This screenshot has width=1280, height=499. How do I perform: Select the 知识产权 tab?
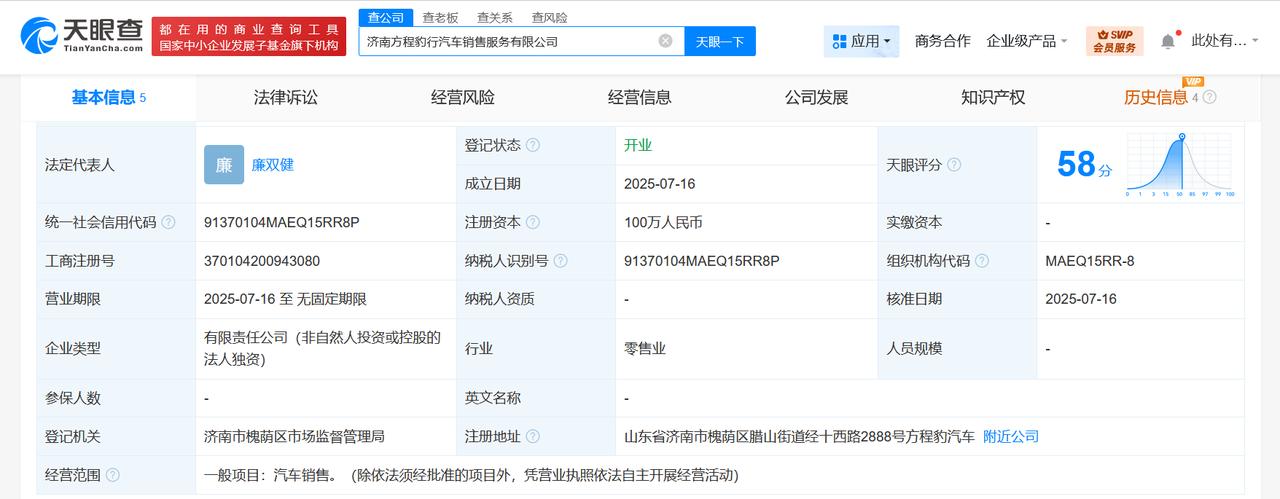(993, 97)
